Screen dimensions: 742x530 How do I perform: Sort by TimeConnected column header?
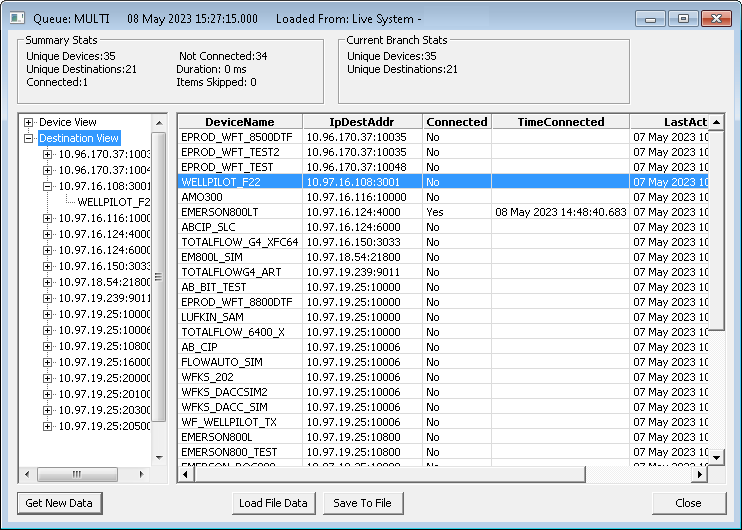561,122
